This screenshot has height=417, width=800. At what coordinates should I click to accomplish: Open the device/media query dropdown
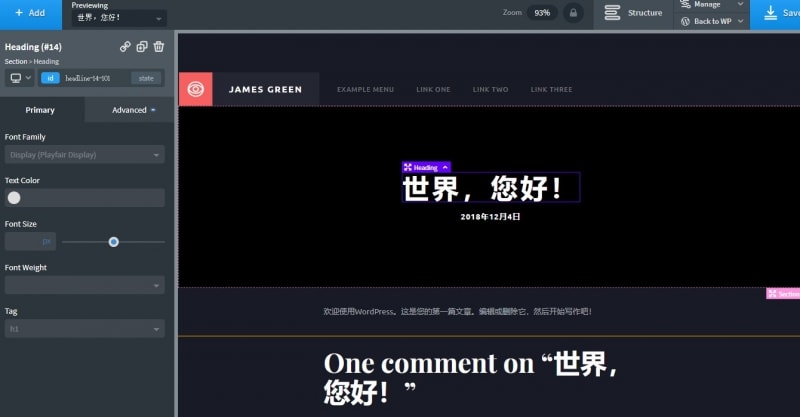click(x=19, y=78)
